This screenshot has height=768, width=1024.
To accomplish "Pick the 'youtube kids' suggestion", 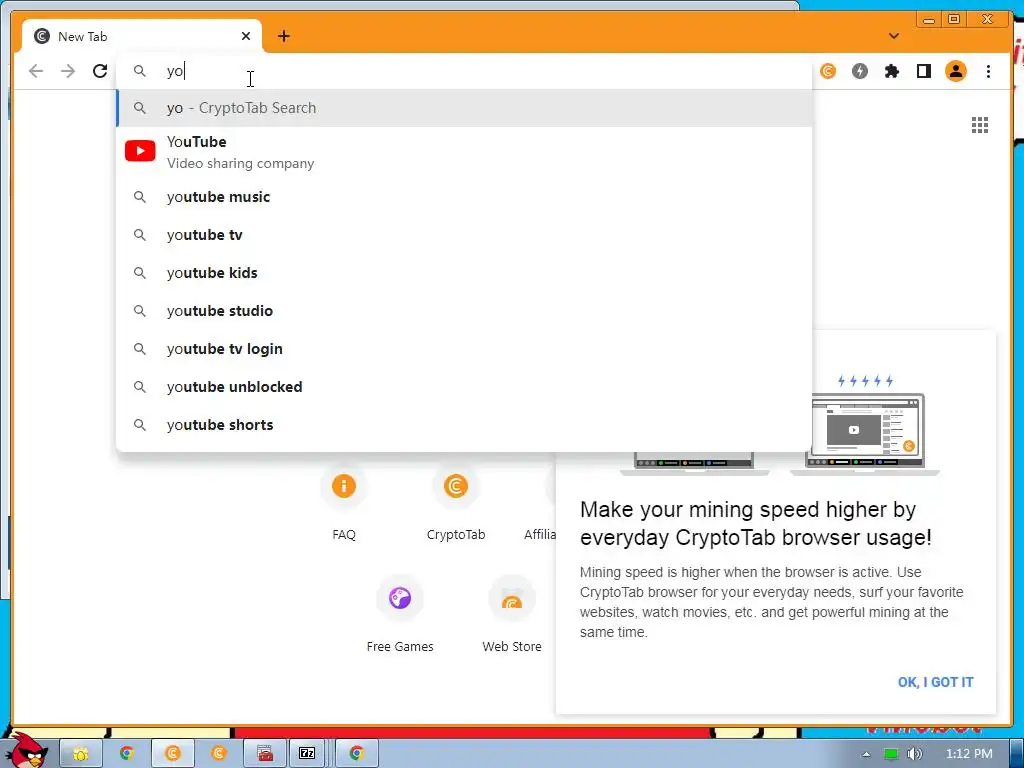I will click(x=464, y=273).
